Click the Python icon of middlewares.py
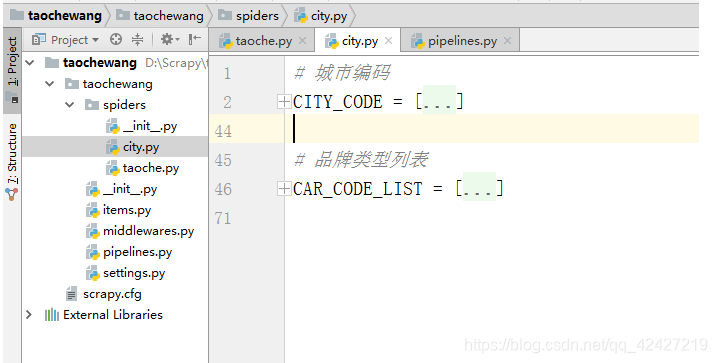 pyautogui.click(x=92, y=231)
